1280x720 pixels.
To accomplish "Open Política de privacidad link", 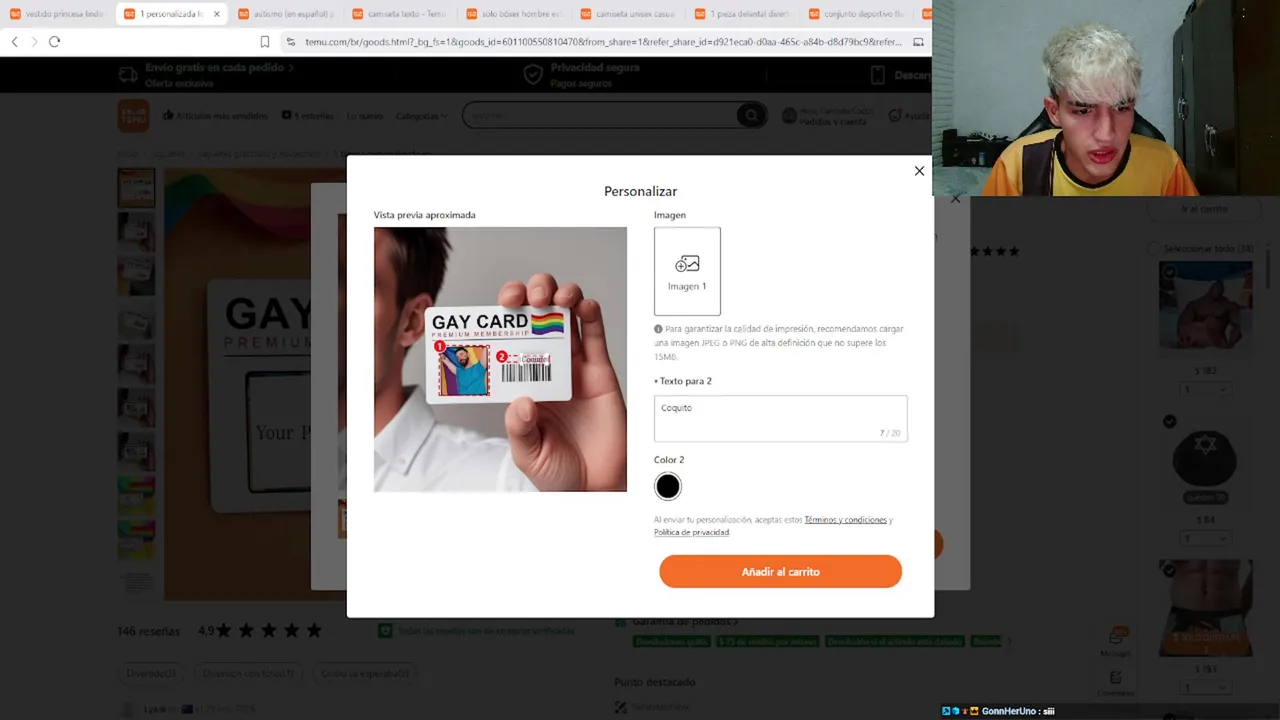I will (x=691, y=532).
